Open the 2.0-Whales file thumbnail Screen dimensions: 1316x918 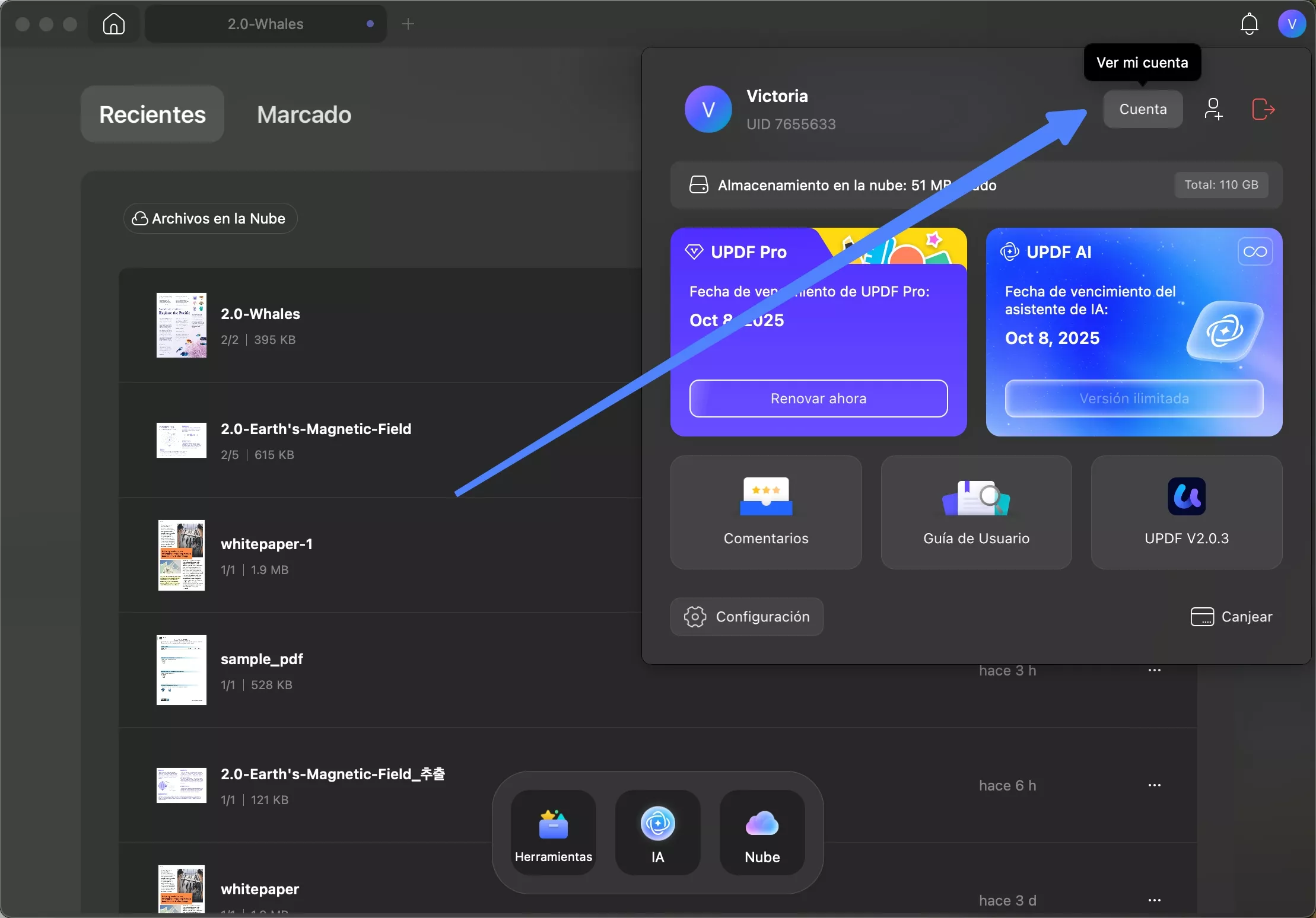pyautogui.click(x=182, y=325)
